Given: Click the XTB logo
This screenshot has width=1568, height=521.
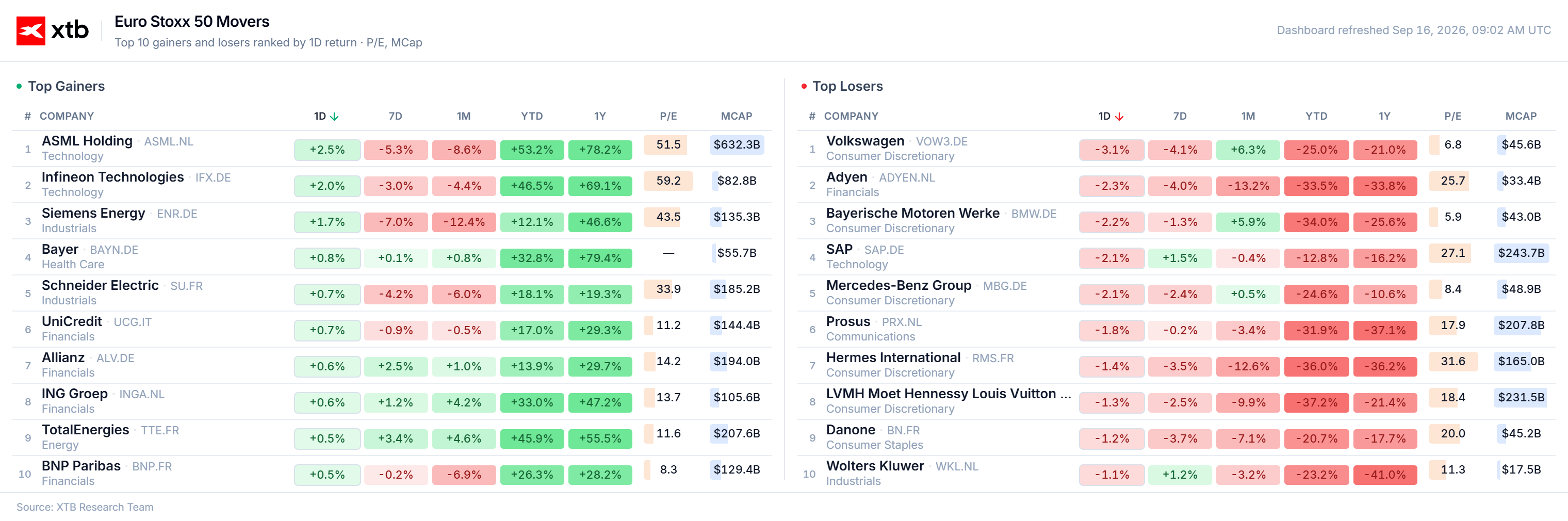Looking at the screenshot, I should 52,30.
